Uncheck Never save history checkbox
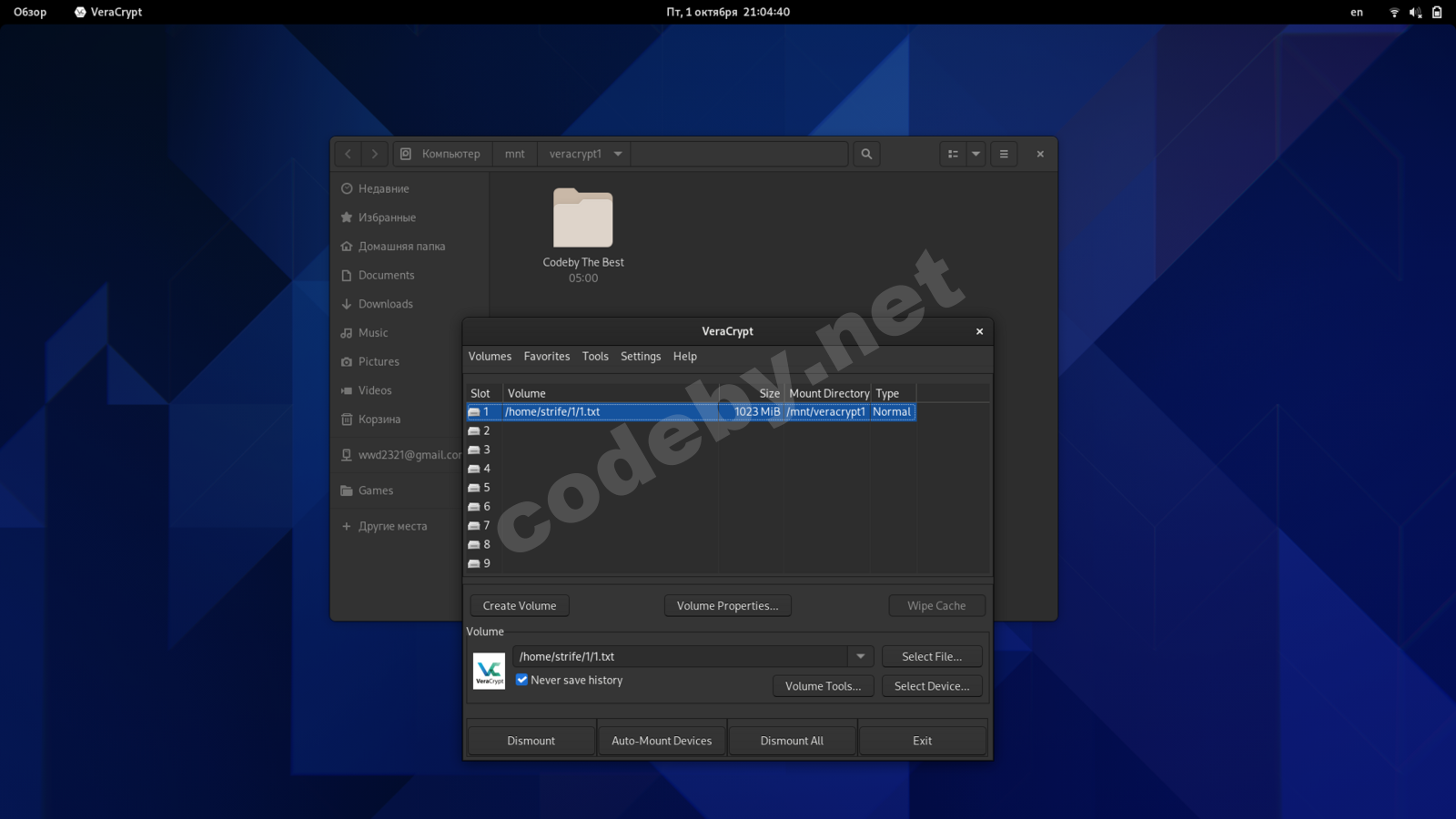 [x=522, y=680]
